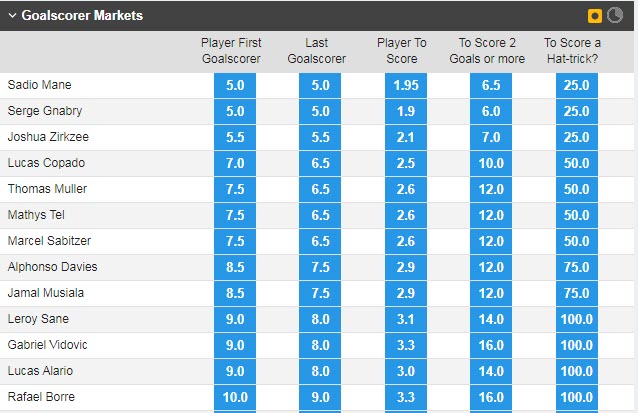Pick Serge Gnabry Player To Score 1.9
Screen dimensions: 638x413
[406, 112]
